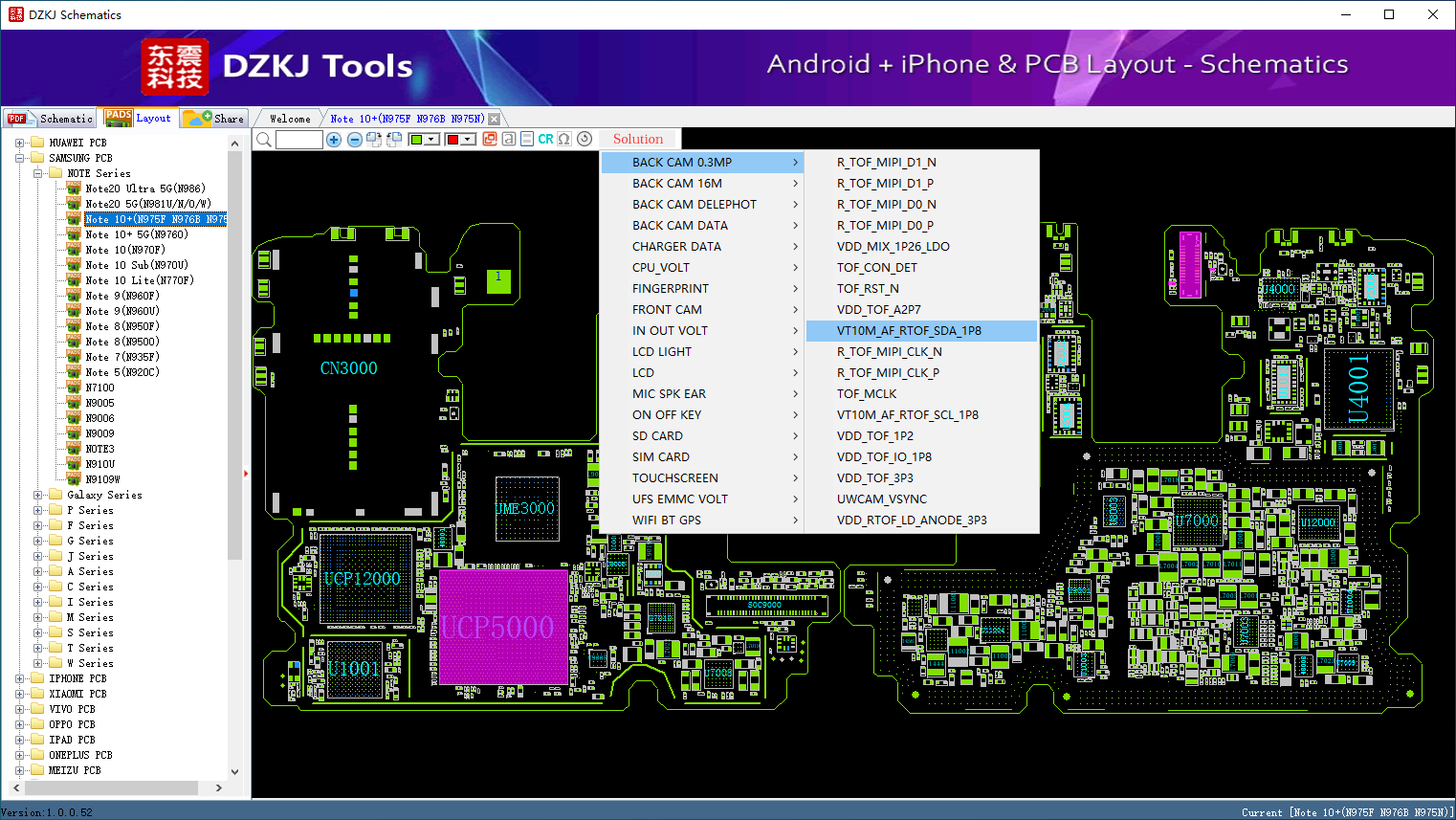Click the DZKJ red logo in banner
Viewport: 1456px width, 820px height.
coord(174,67)
